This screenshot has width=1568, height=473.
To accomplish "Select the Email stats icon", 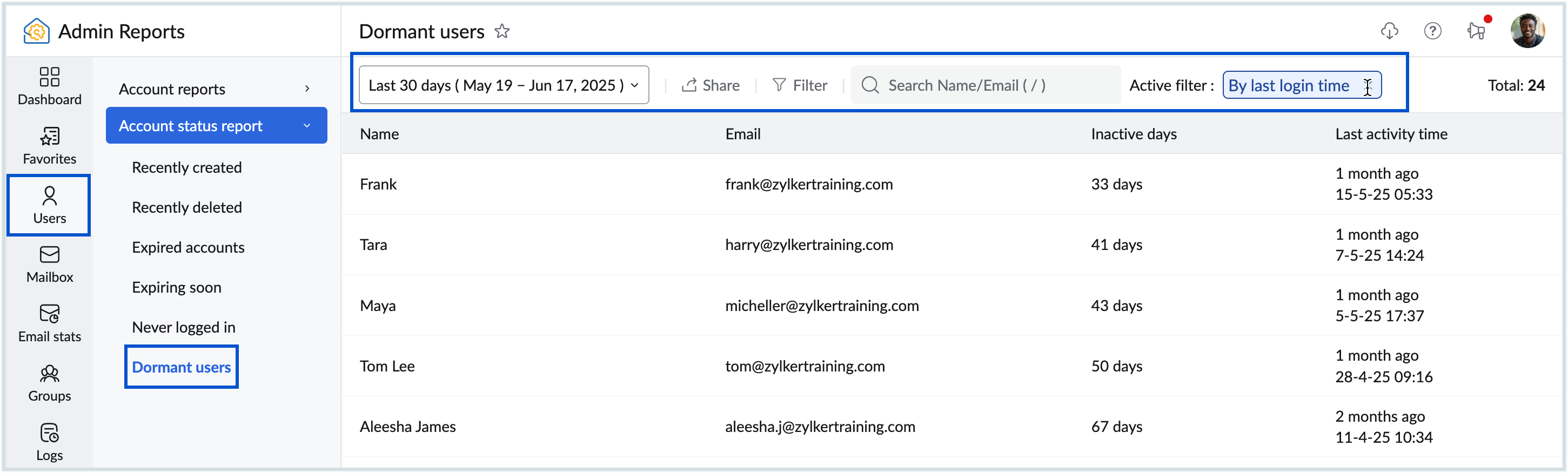I will 49,323.
